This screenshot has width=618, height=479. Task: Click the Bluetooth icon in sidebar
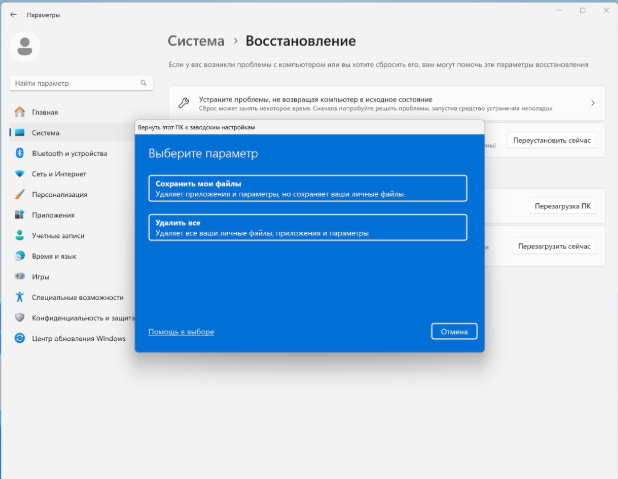tap(20, 153)
